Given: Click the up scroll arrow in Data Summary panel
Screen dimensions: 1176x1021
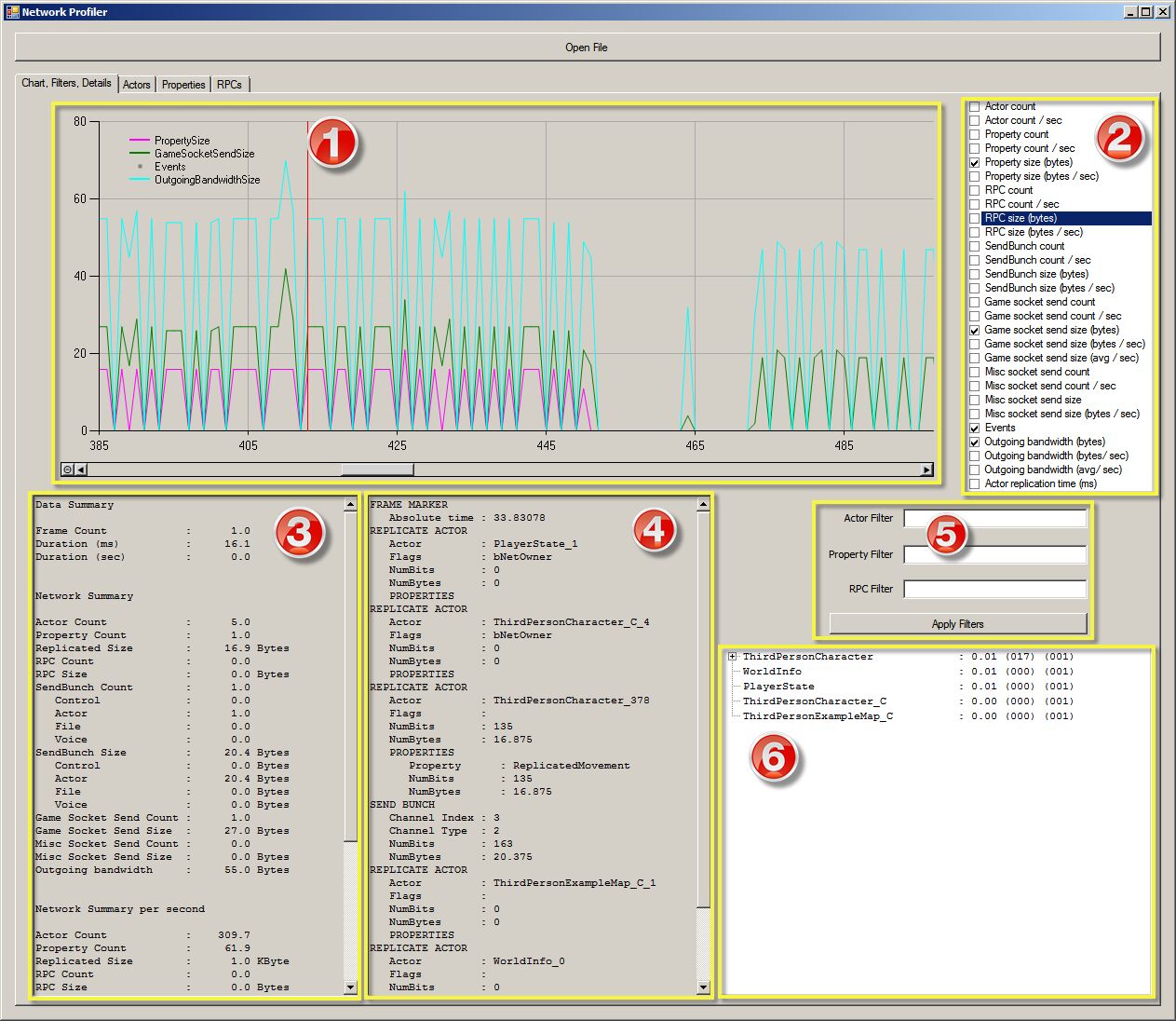Looking at the screenshot, I should point(351,504).
